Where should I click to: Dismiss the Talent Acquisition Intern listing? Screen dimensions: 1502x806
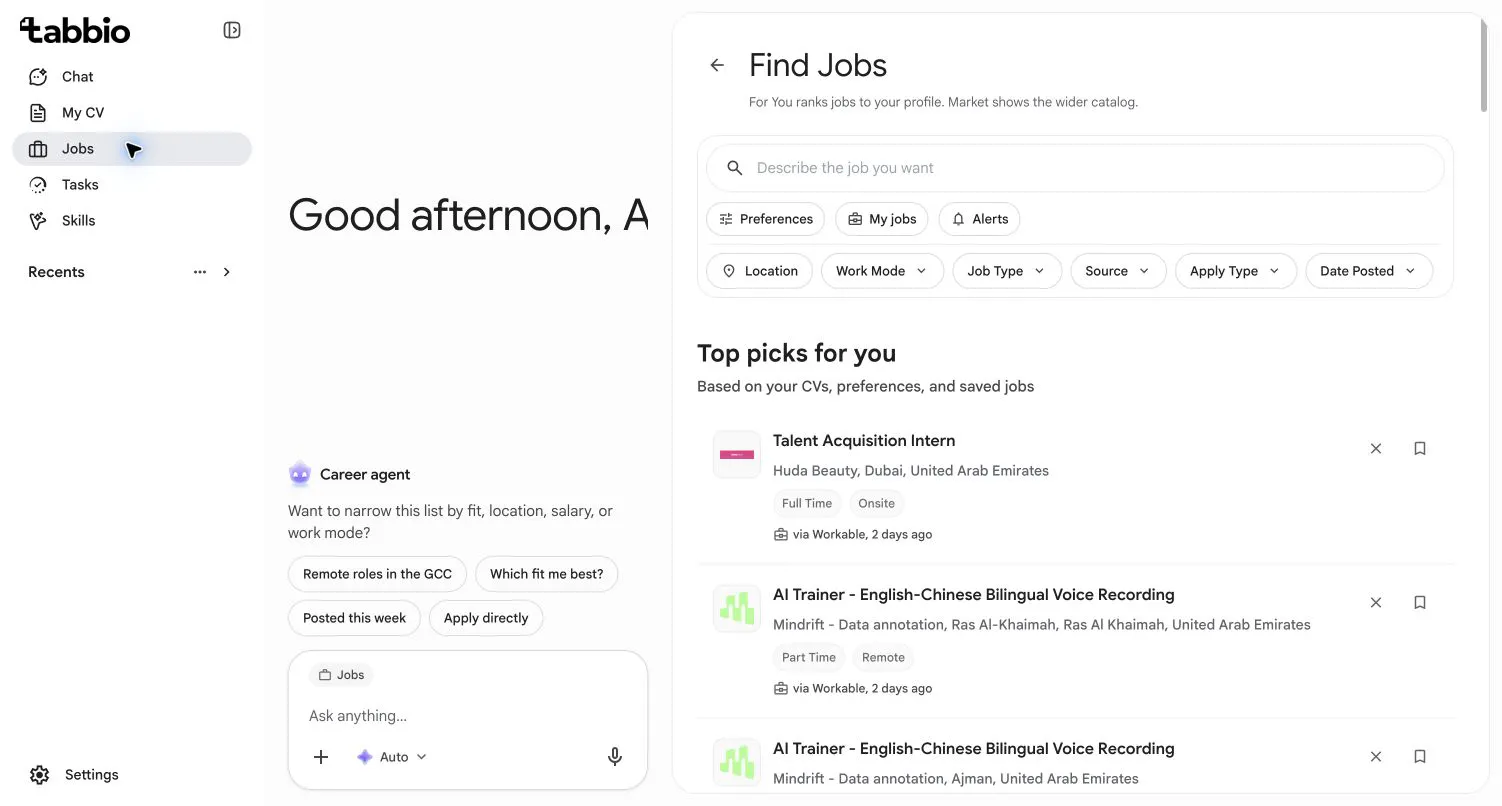click(1376, 448)
